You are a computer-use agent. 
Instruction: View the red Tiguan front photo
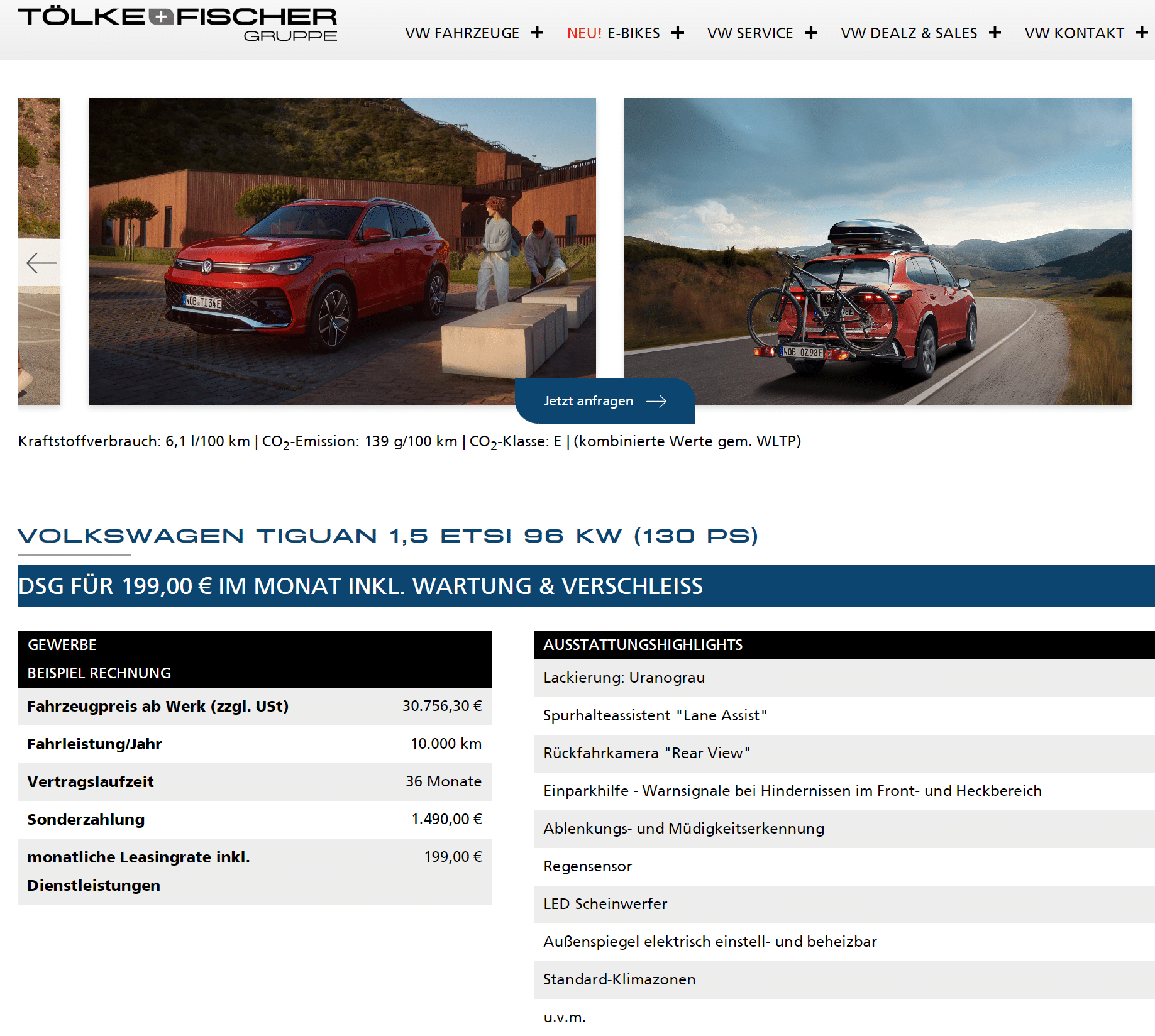click(x=342, y=251)
